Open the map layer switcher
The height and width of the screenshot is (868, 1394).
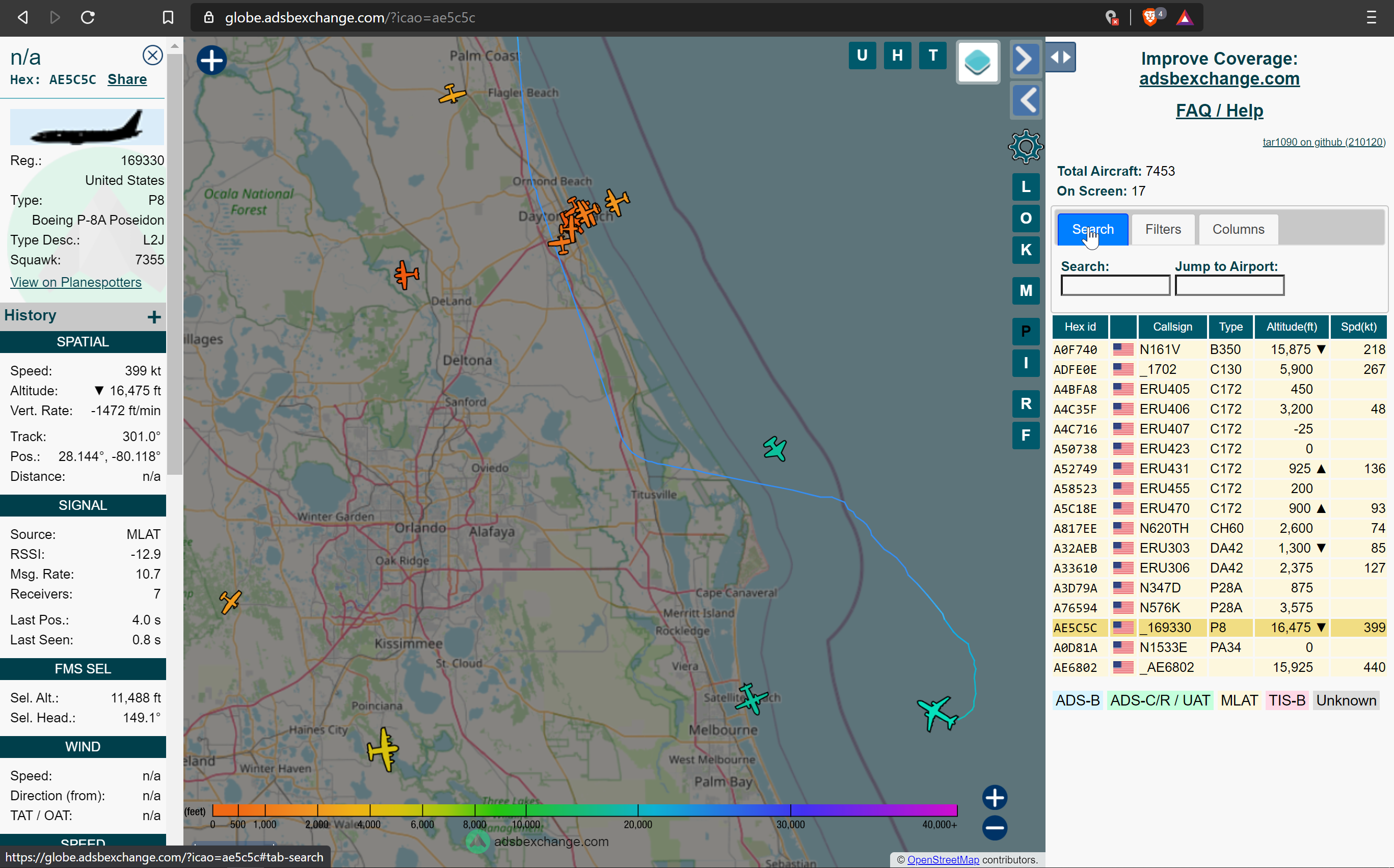point(977,62)
